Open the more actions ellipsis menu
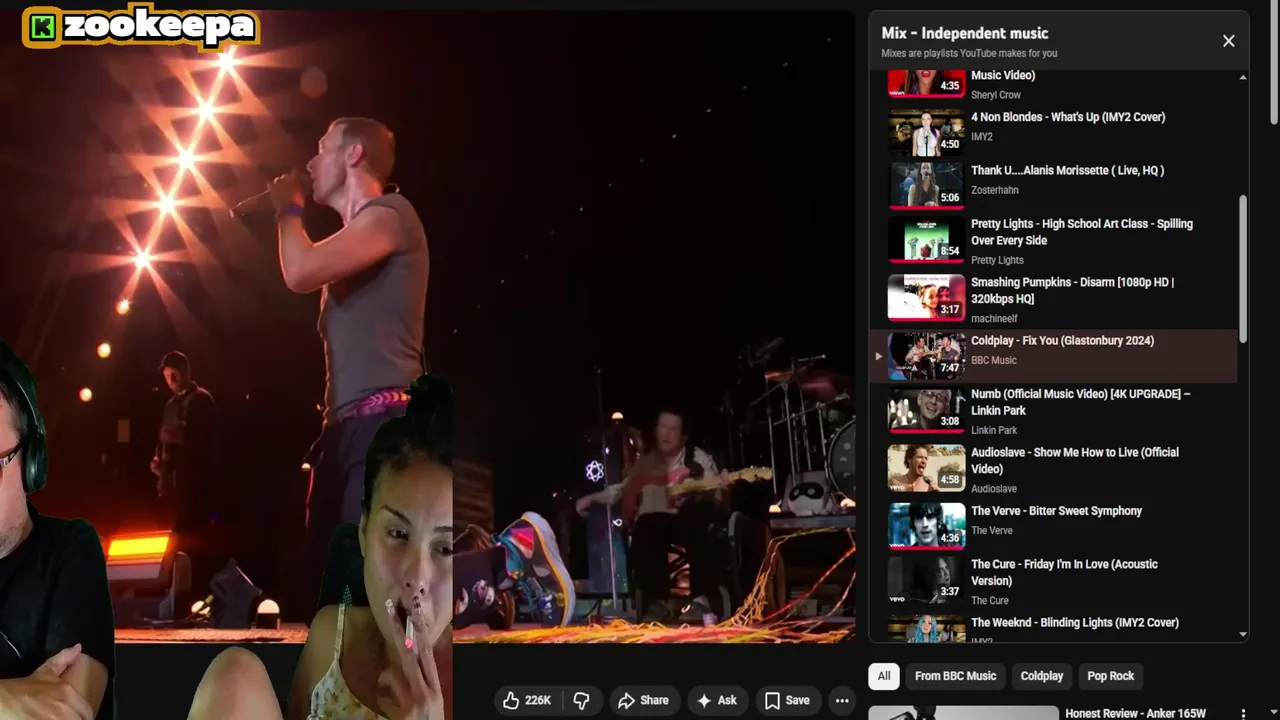This screenshot has height=720, width=1280. 842,700
